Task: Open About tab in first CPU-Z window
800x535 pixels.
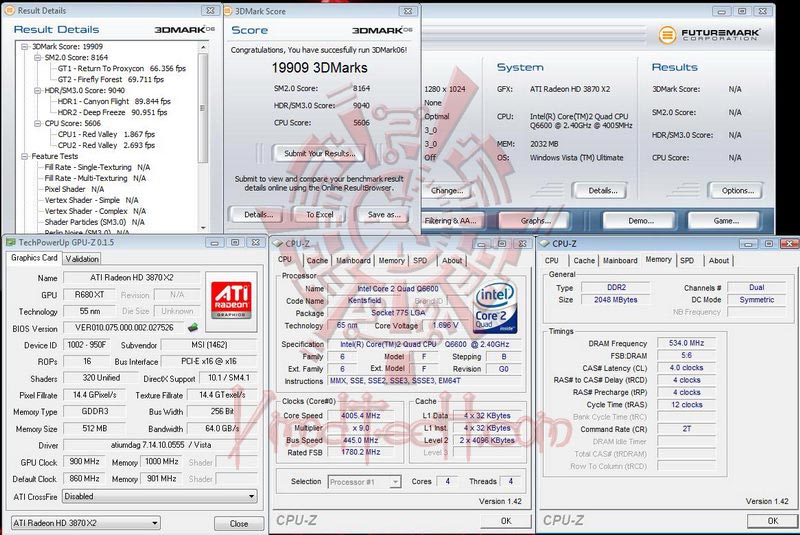Action: [452, 261]
